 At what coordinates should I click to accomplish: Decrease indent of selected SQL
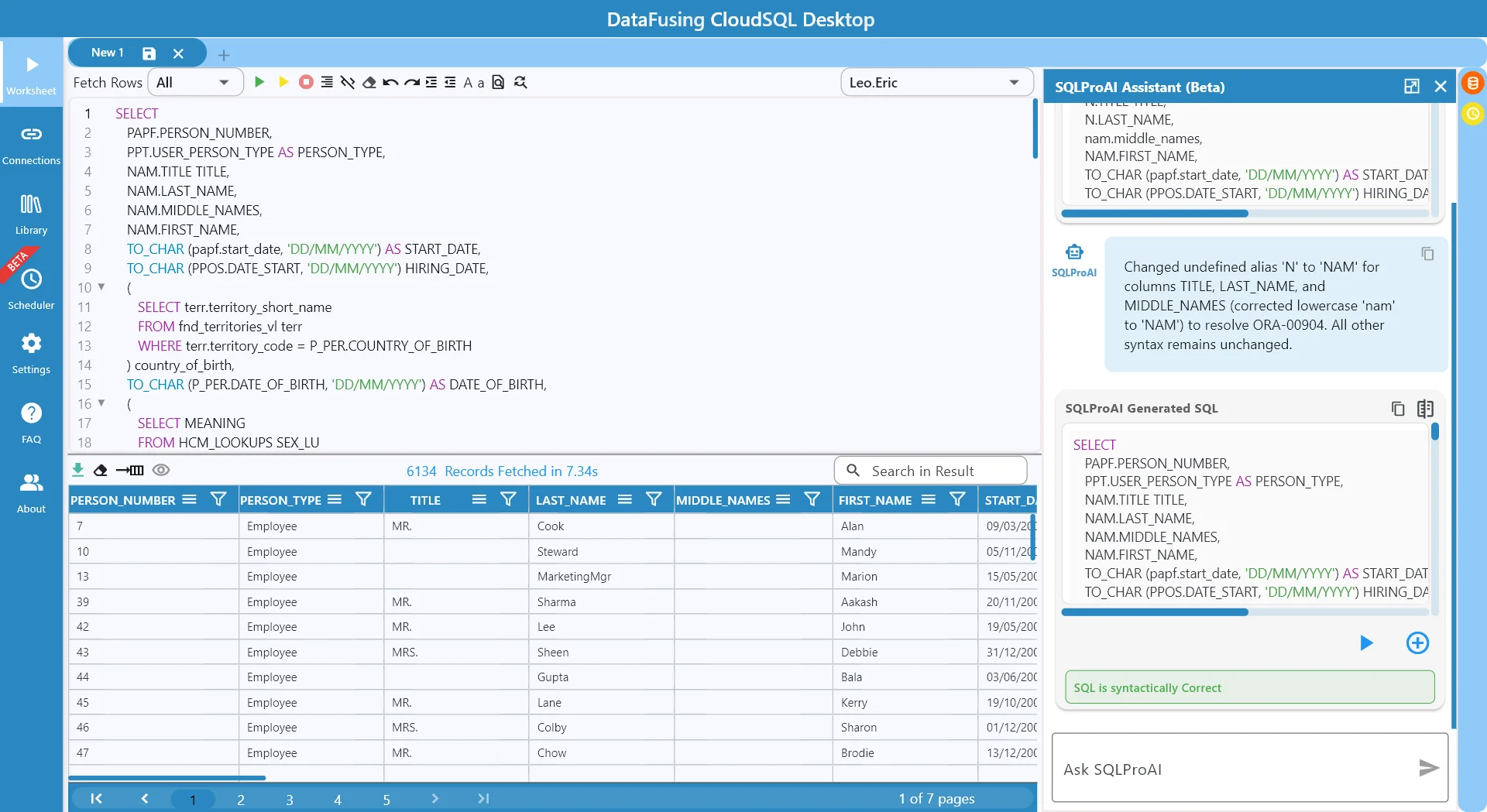(x=450, y=82)
